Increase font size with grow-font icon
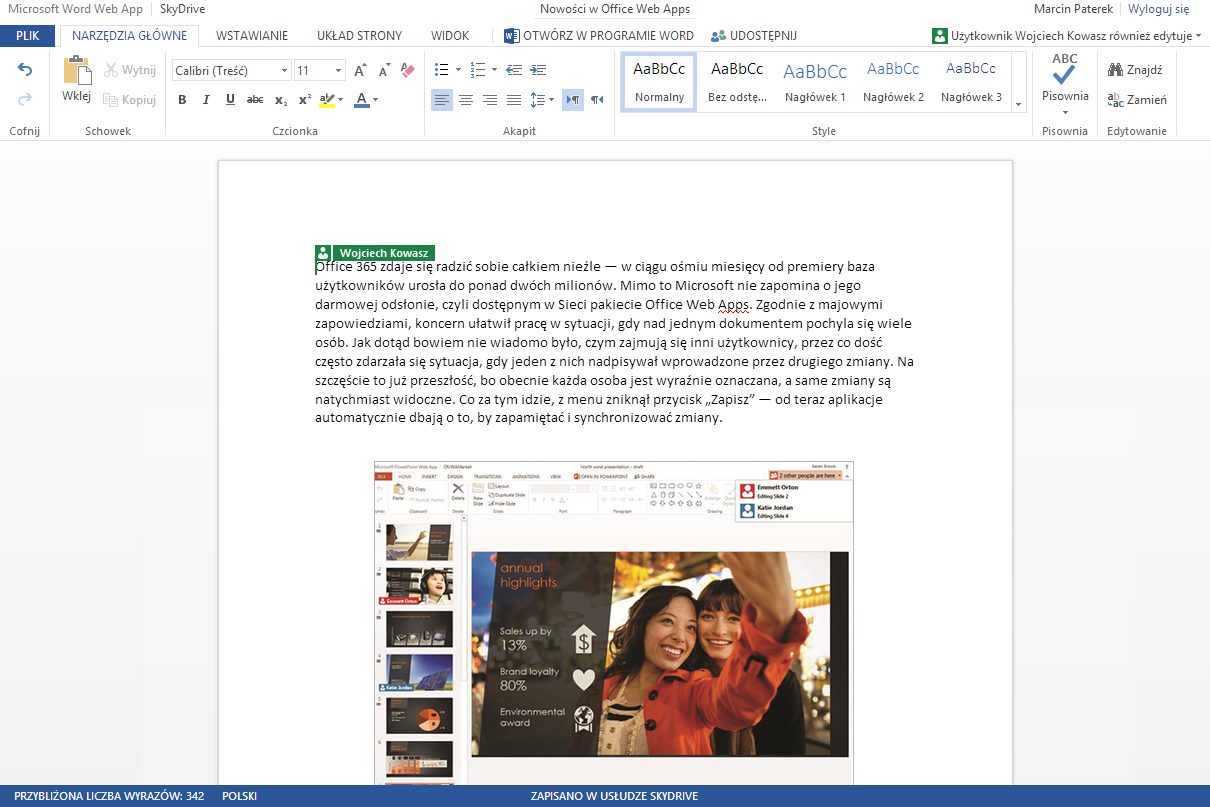The width and height of the screenshot is (1210, 807). point(360,70)
